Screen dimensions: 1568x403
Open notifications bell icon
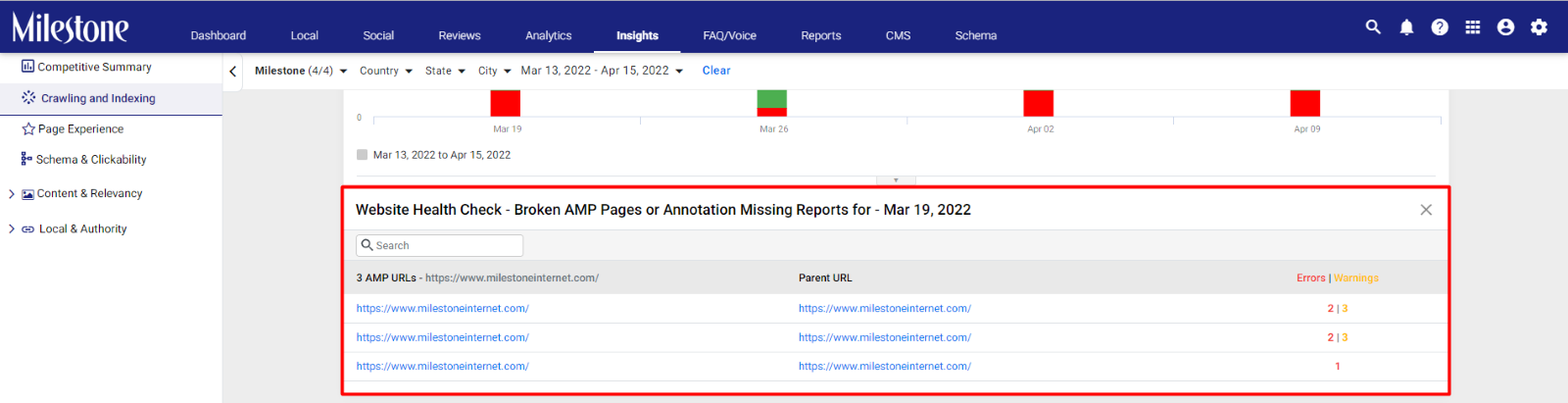pyautogui.click(x=1406, y=27)
